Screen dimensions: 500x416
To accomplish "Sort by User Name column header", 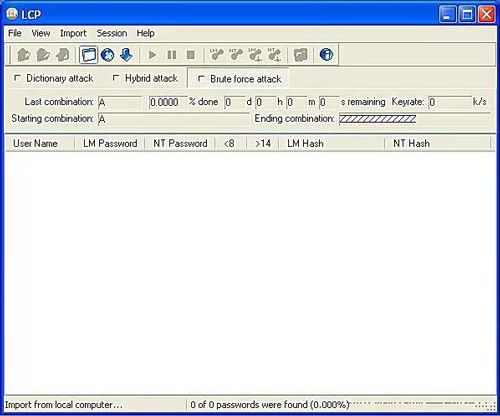I will click(x=40, y=144).
